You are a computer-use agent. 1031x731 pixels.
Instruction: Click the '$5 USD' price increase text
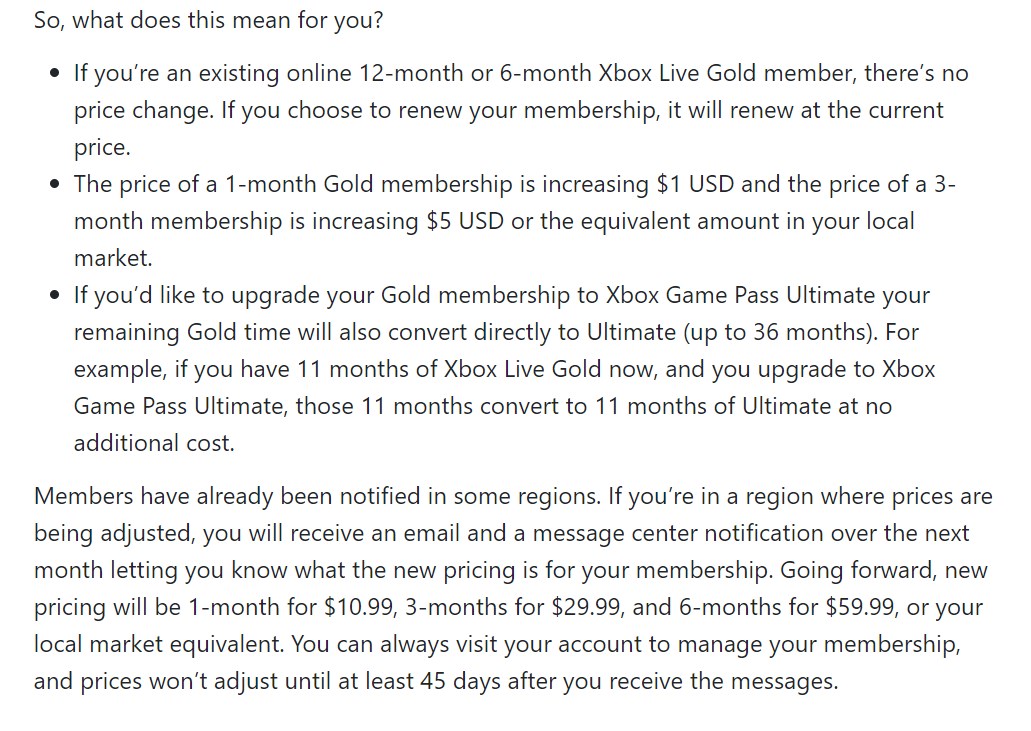(465, 221)
